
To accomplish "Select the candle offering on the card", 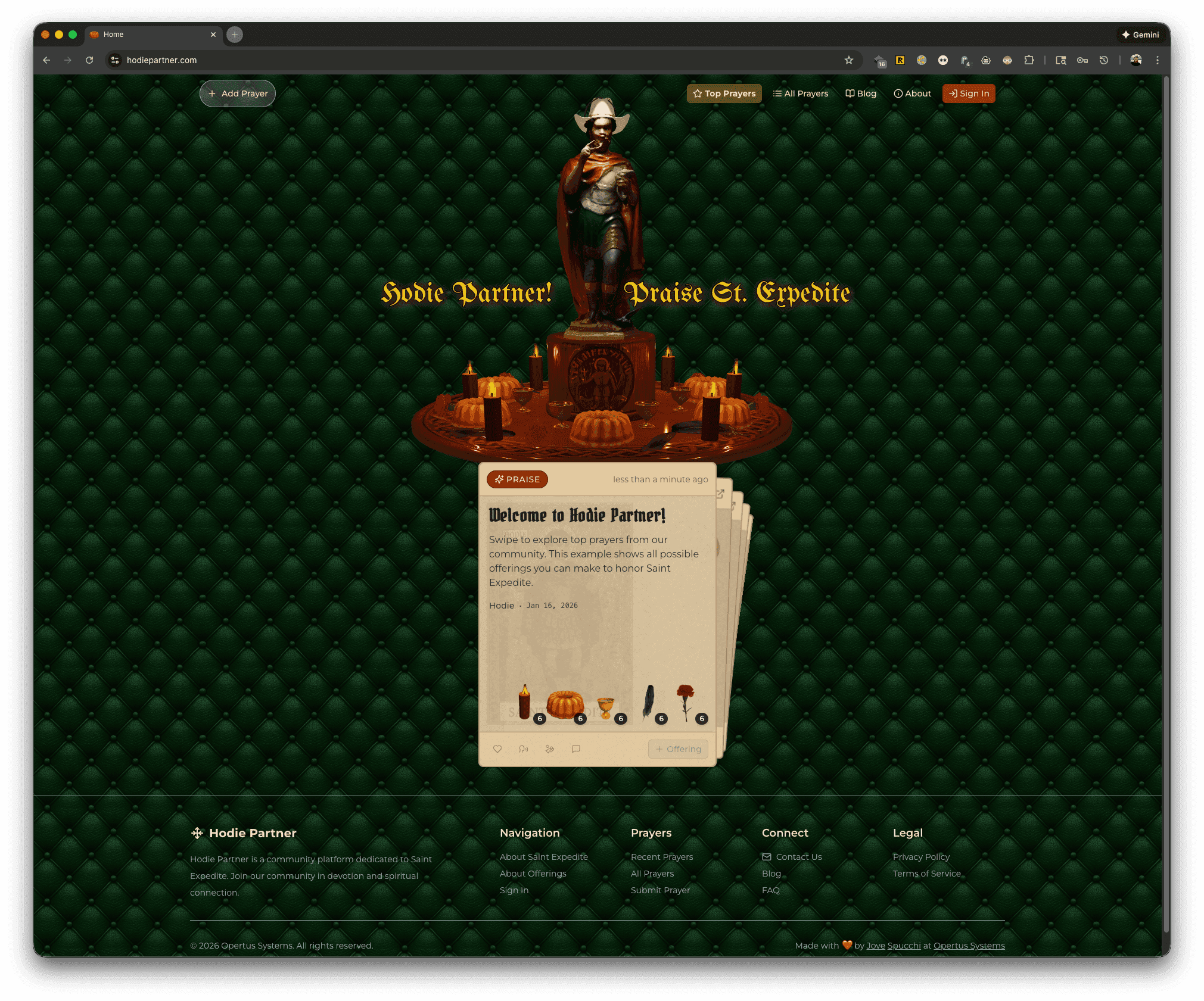I will (x=525, y=703).
